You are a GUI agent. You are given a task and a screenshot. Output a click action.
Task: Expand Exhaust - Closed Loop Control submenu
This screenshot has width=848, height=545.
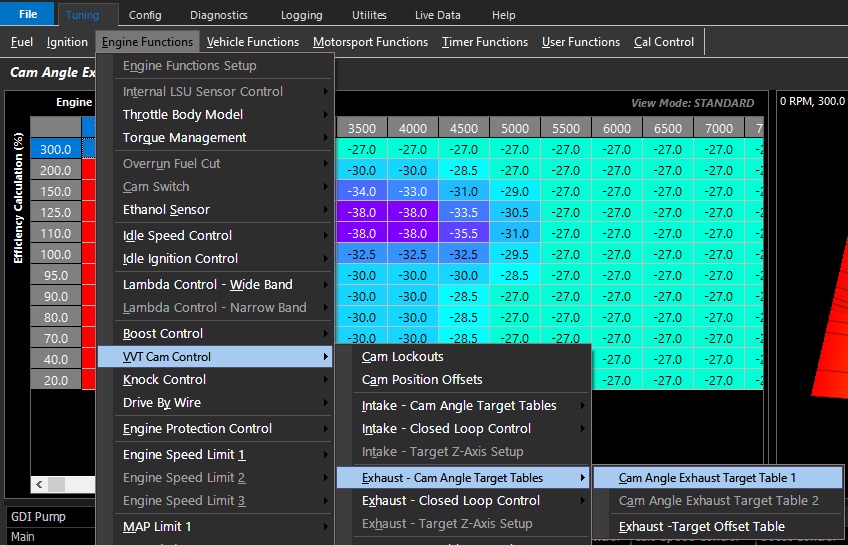450,500
